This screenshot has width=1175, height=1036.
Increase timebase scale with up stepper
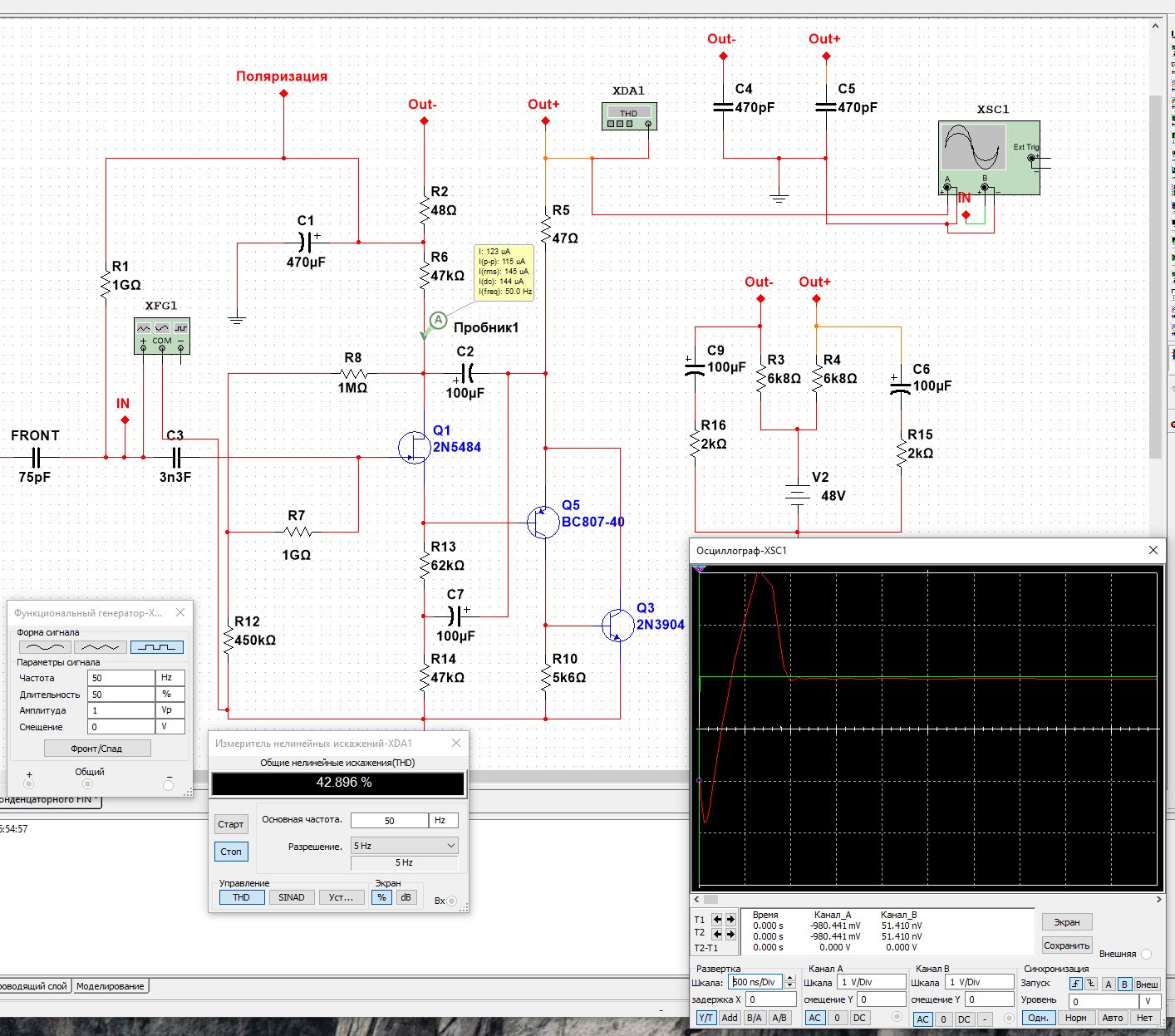789,979
